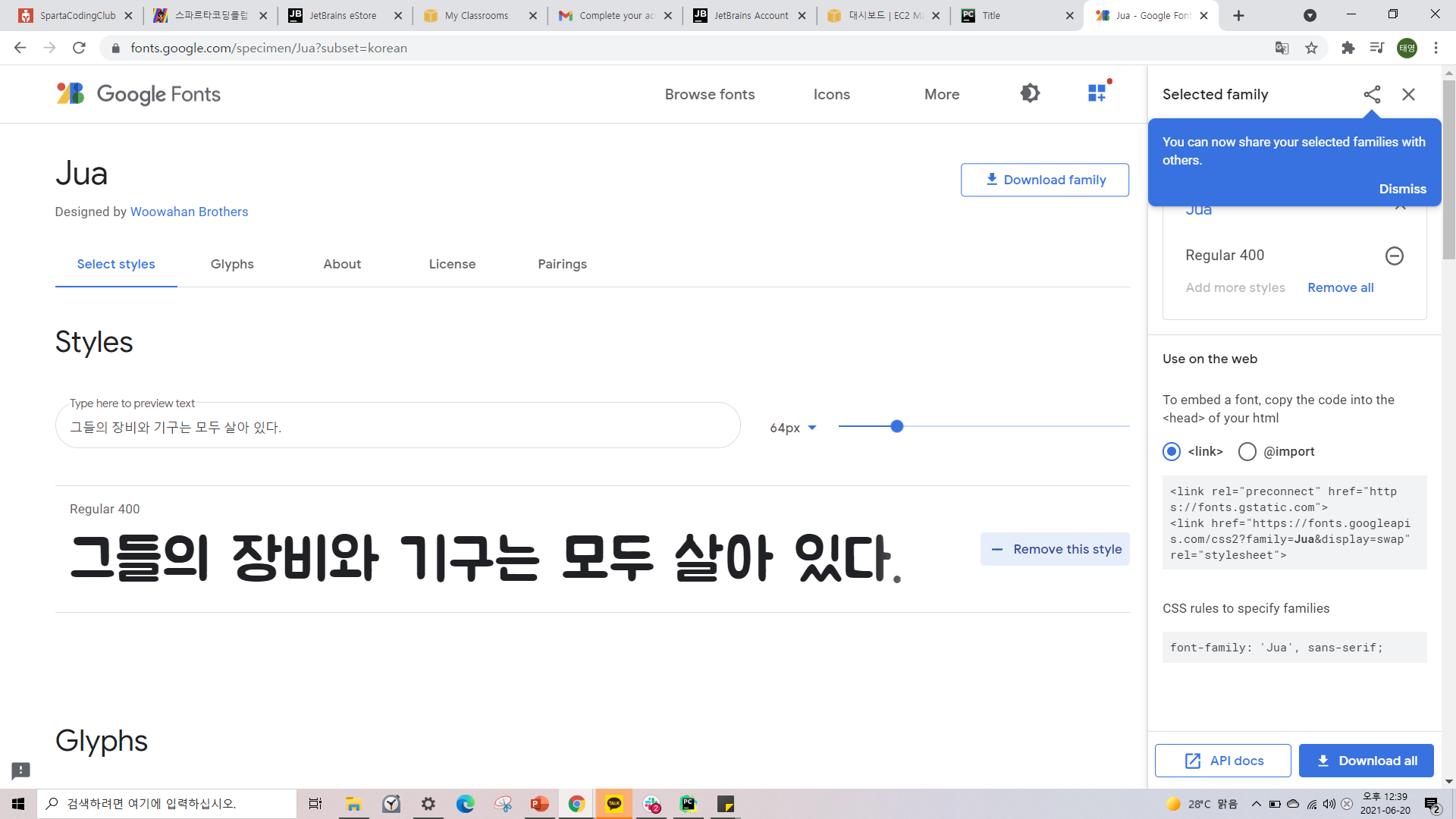
Task: Open the weather widget showing 28°C
Action: [x=1202, y=804]
